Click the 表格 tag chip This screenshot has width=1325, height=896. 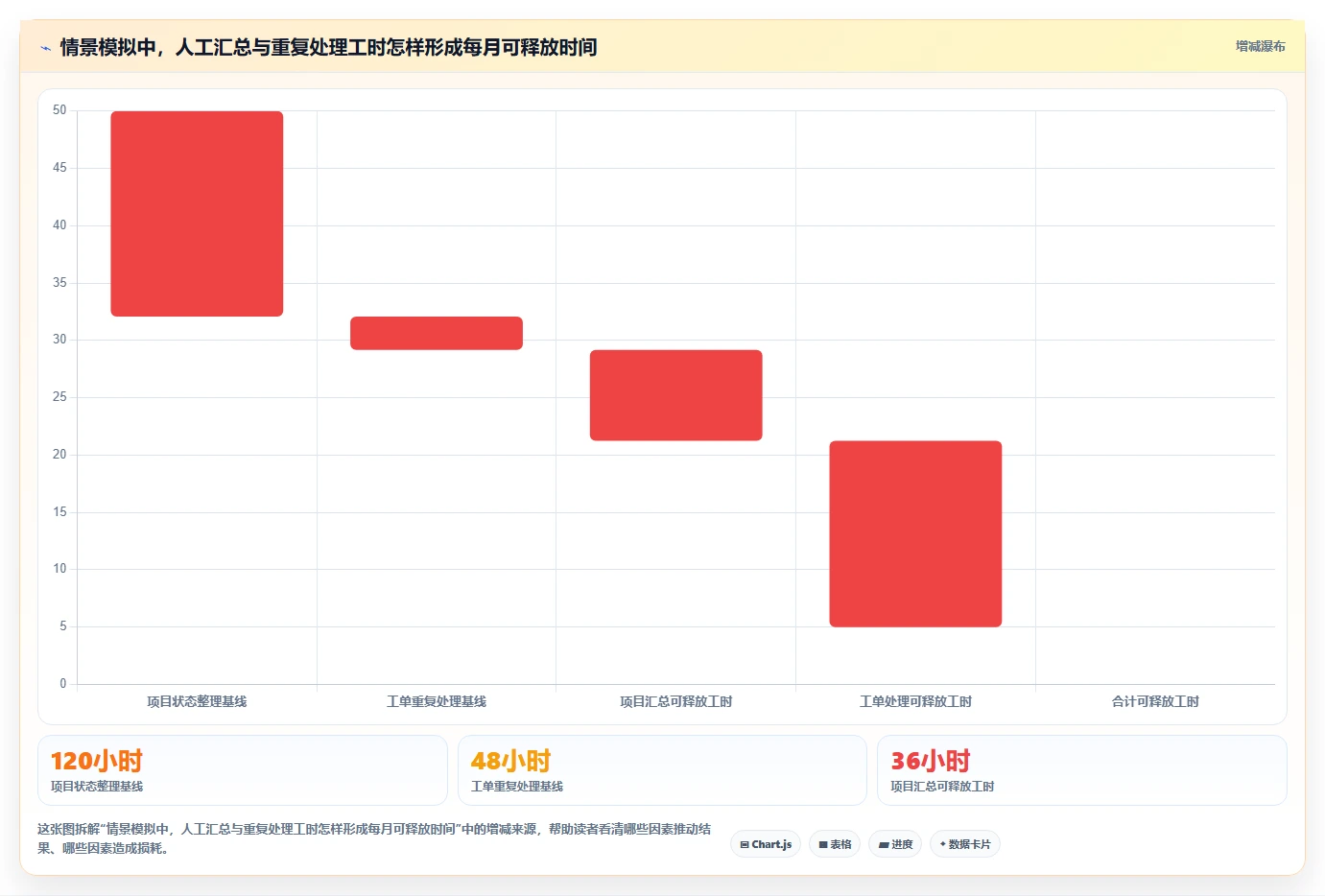(835, 844)
